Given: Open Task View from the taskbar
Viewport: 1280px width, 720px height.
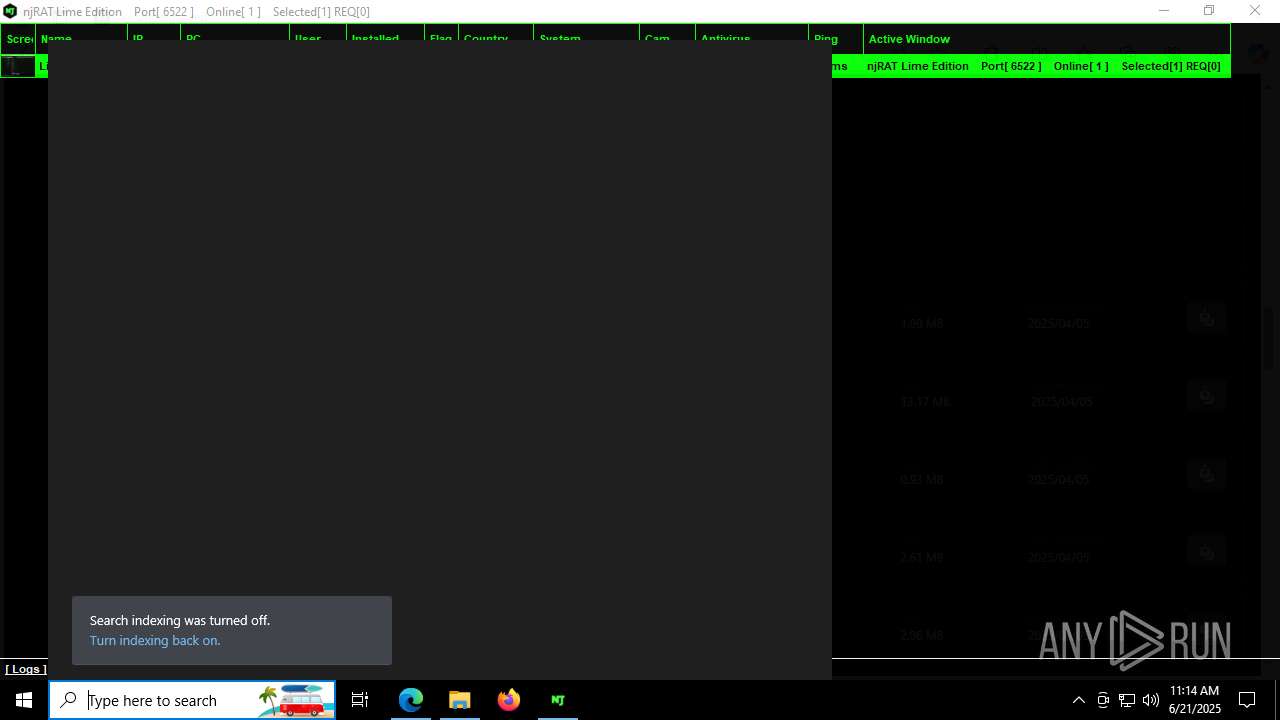Looking at the screenshot, I should point(360,700).
